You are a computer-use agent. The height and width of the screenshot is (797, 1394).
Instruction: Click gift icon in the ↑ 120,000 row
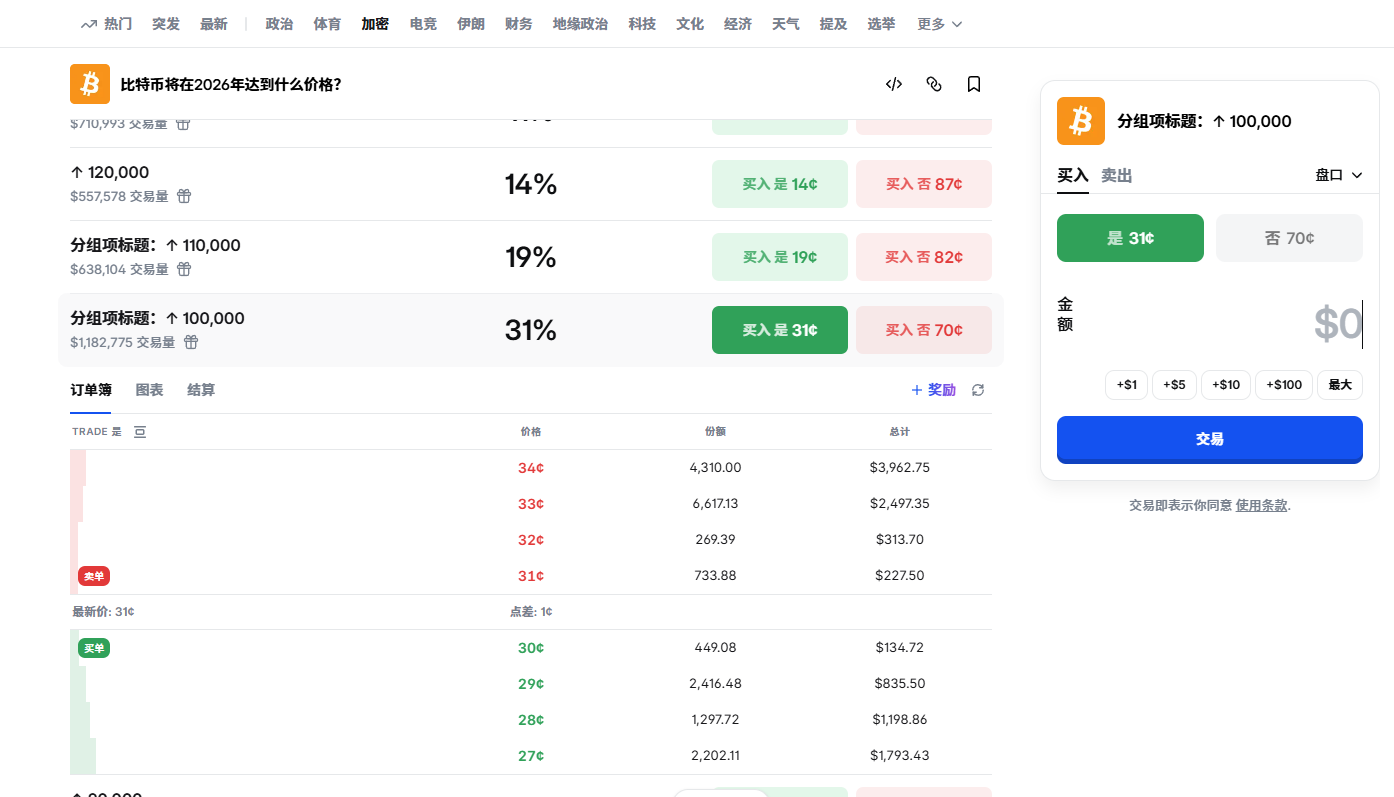(184, 196)
